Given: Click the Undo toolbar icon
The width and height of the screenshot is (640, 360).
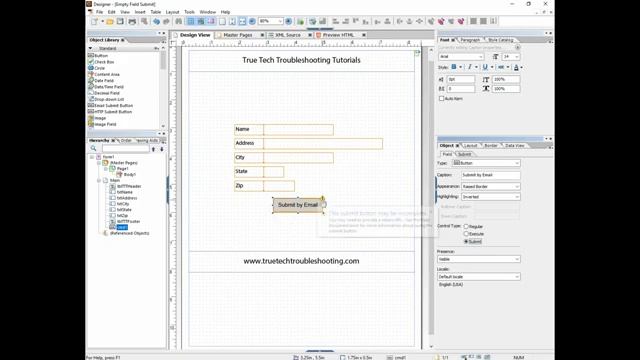Looking at the screenshot, I should pos(156,21).
